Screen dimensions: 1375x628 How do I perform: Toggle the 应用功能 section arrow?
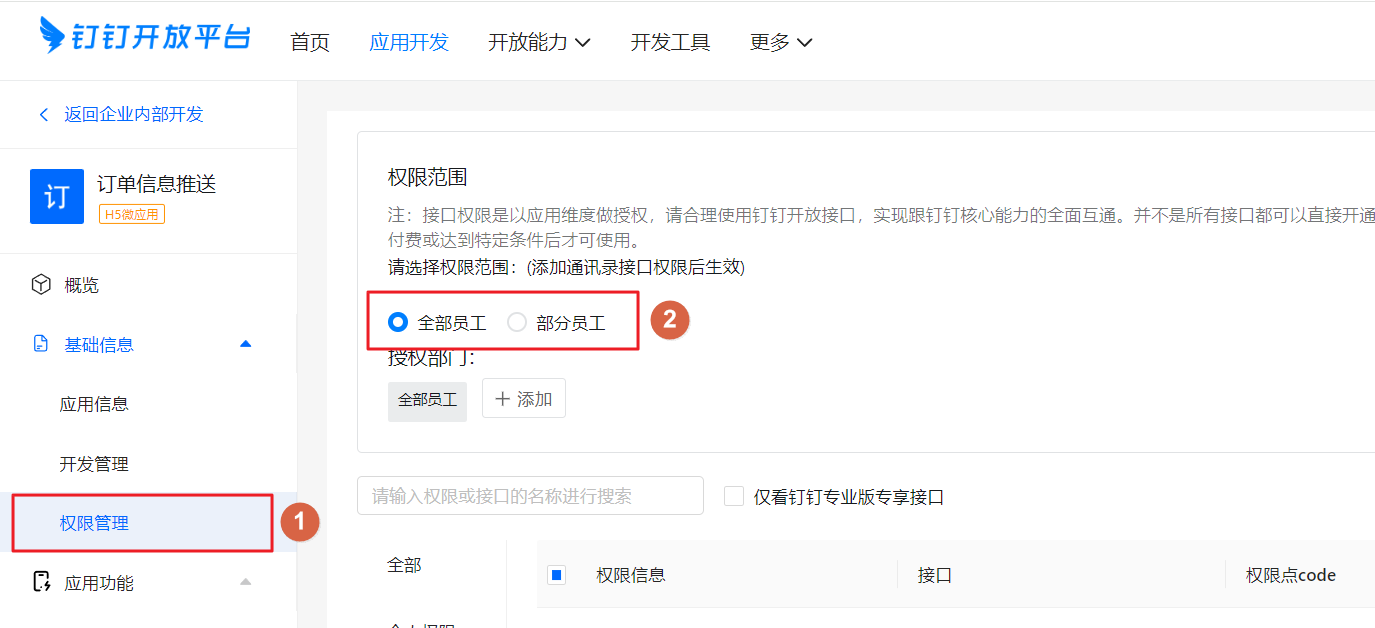click(246, 582)
